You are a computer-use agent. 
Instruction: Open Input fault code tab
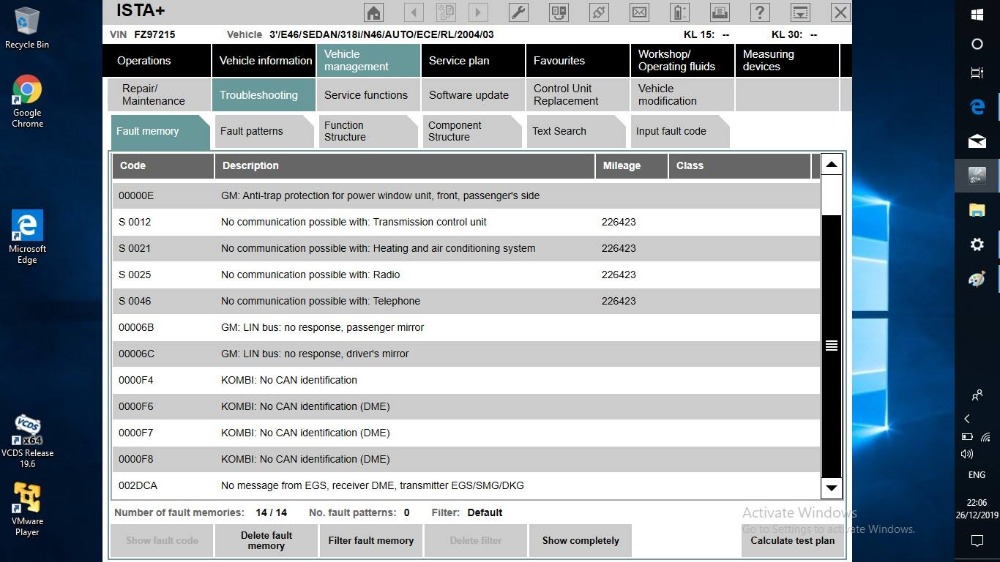679,131
